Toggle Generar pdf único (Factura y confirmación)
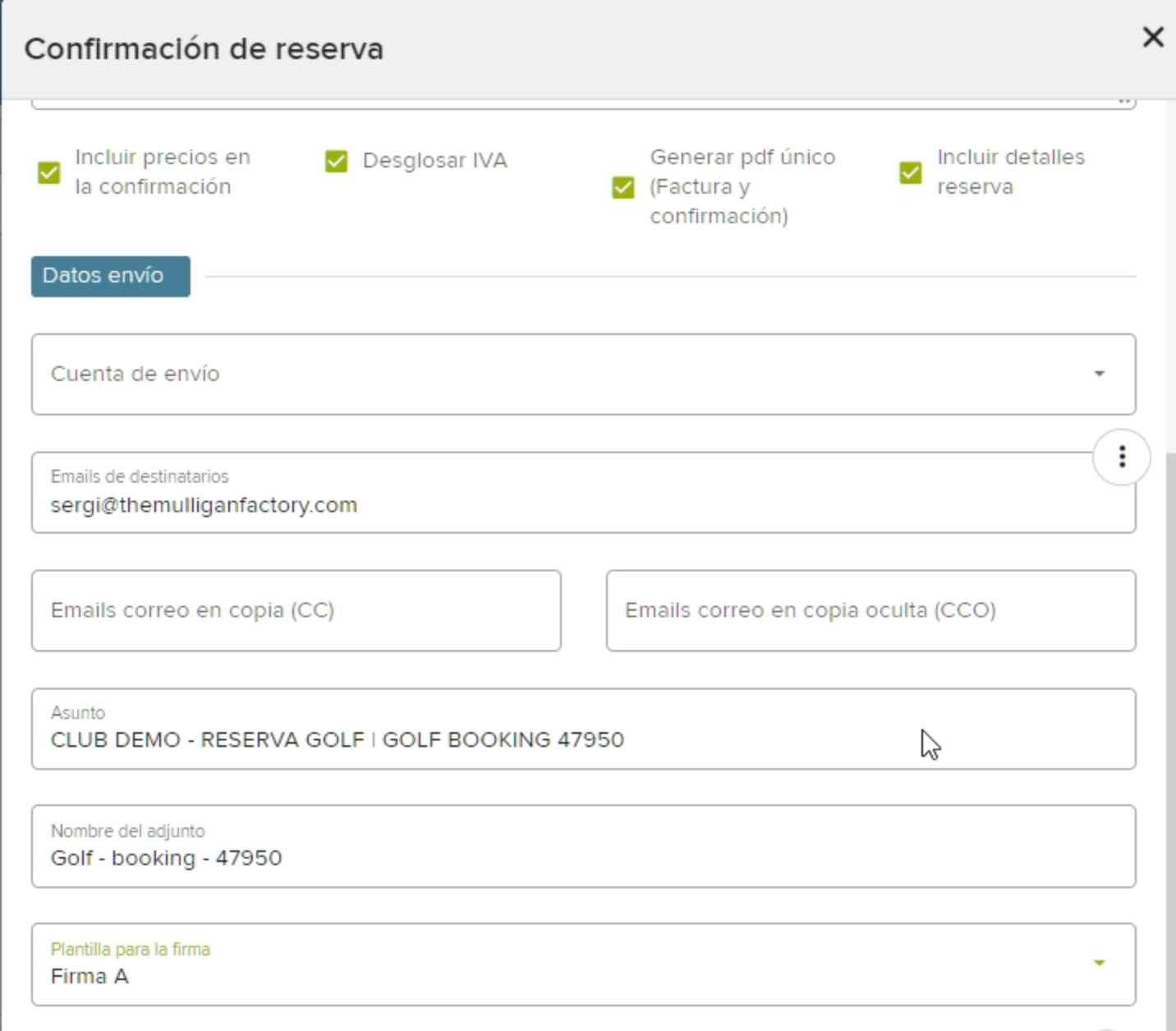Image resolution: width=1176 pixels, height=1031 pixels. click(622, 187)
